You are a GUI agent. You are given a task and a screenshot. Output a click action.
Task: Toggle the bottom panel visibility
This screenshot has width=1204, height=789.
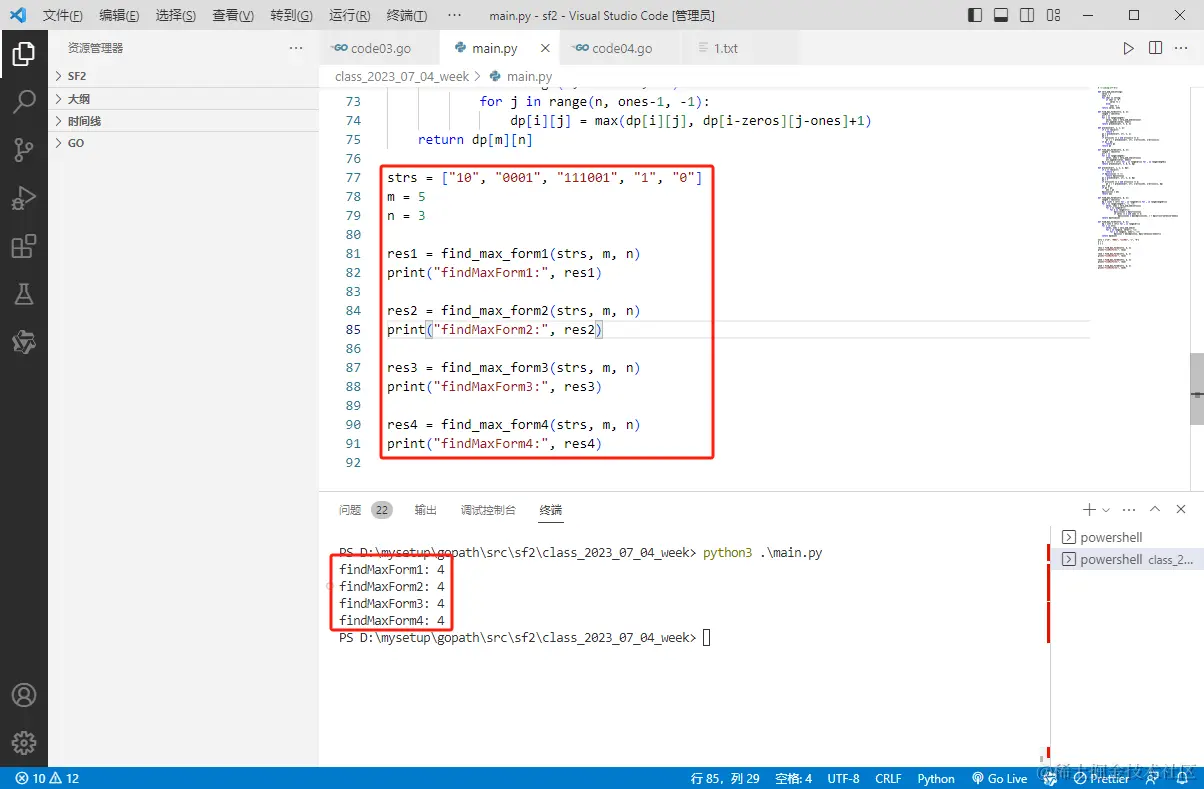(x=1001, y=15)
